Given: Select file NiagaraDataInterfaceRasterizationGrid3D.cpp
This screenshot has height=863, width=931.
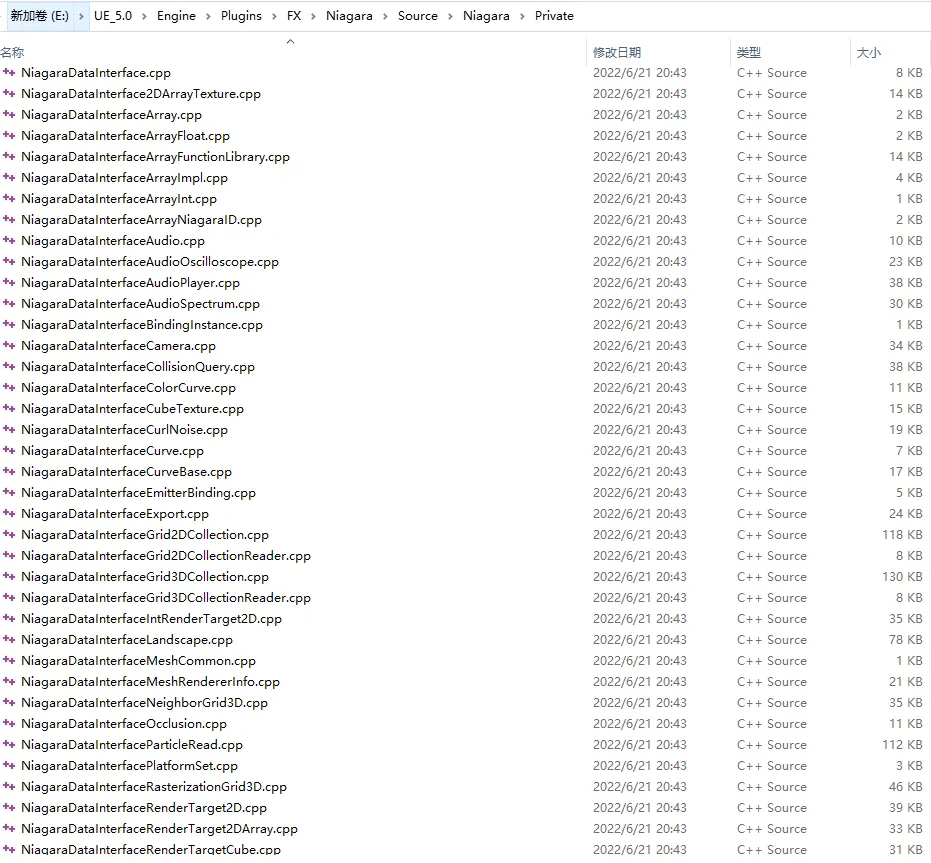Looking at the screenshot, I should [154, 786].
